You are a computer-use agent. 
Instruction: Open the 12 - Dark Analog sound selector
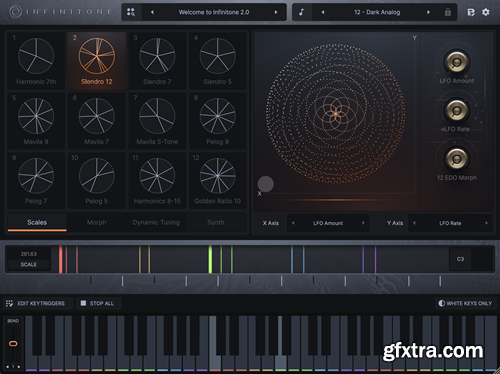pos(377,12)
